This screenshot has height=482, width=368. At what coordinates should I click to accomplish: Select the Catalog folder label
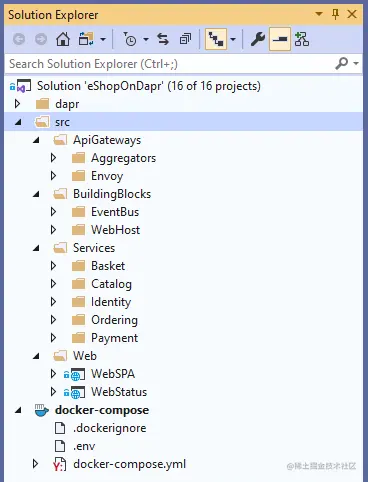(111, 284)
